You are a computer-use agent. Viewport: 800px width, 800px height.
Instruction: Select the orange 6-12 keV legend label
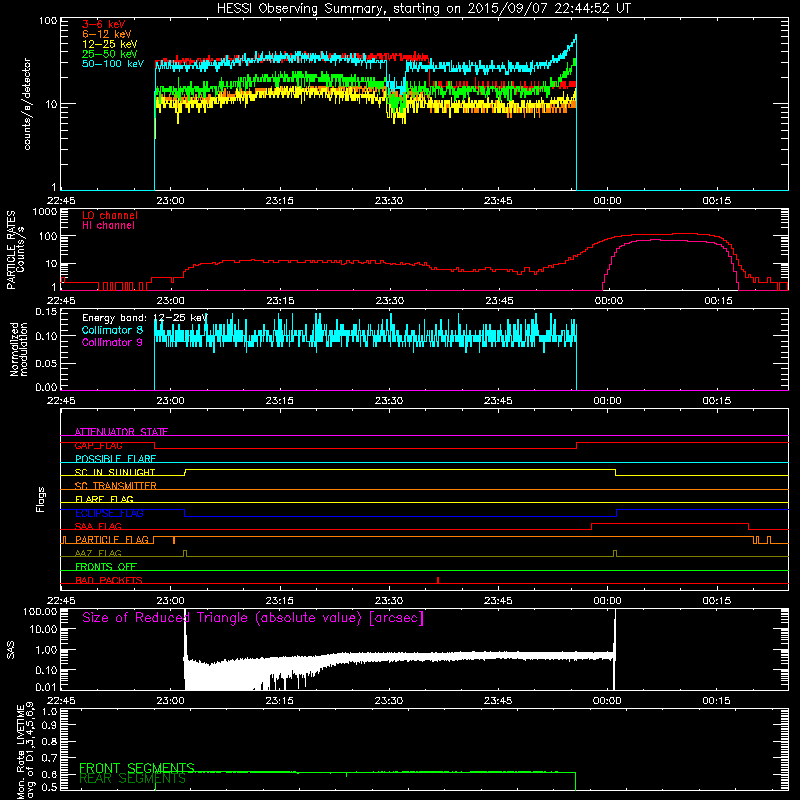(x=107, y=34)
